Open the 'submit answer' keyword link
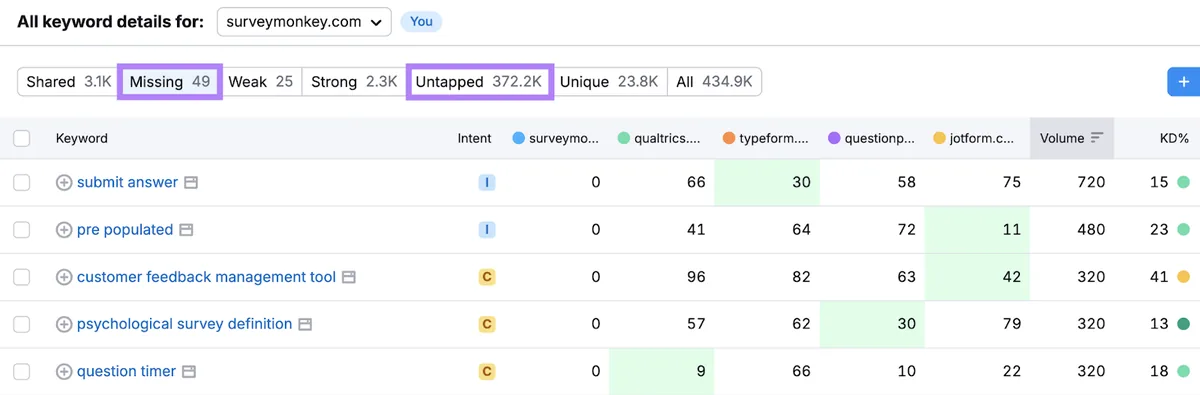Viewport: 1200px width, 395px height. coord(127,182)
